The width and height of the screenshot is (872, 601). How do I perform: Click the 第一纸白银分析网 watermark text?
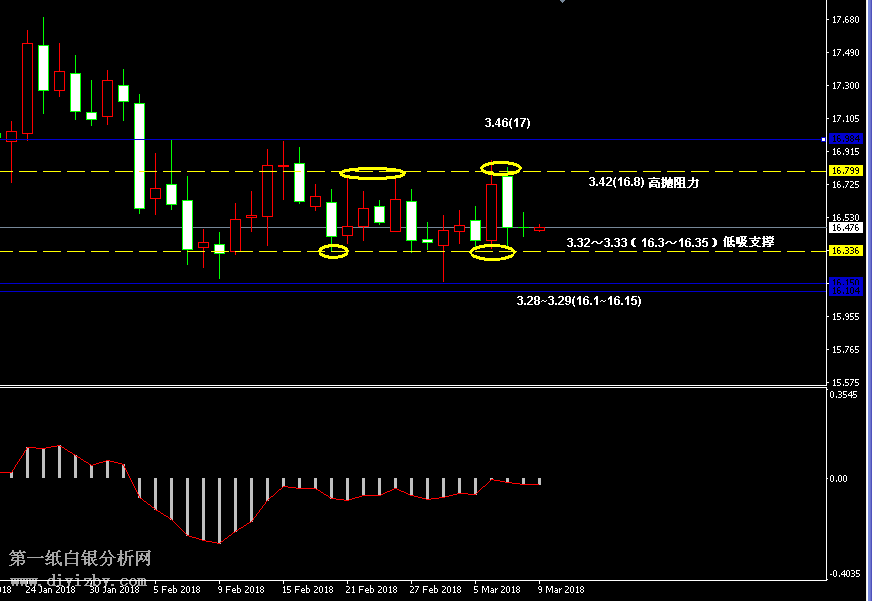[80, 558]
